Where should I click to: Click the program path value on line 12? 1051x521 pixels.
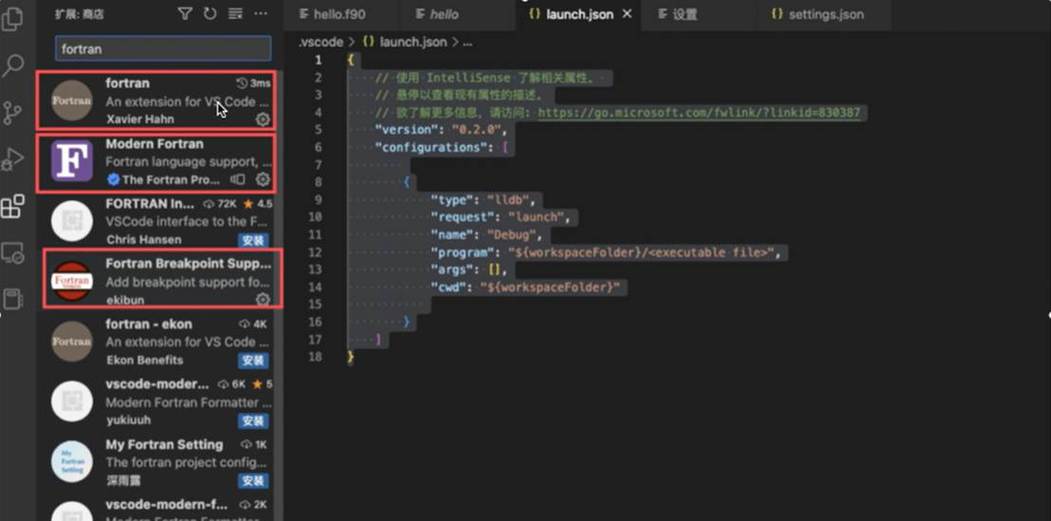tap(639, 252)
